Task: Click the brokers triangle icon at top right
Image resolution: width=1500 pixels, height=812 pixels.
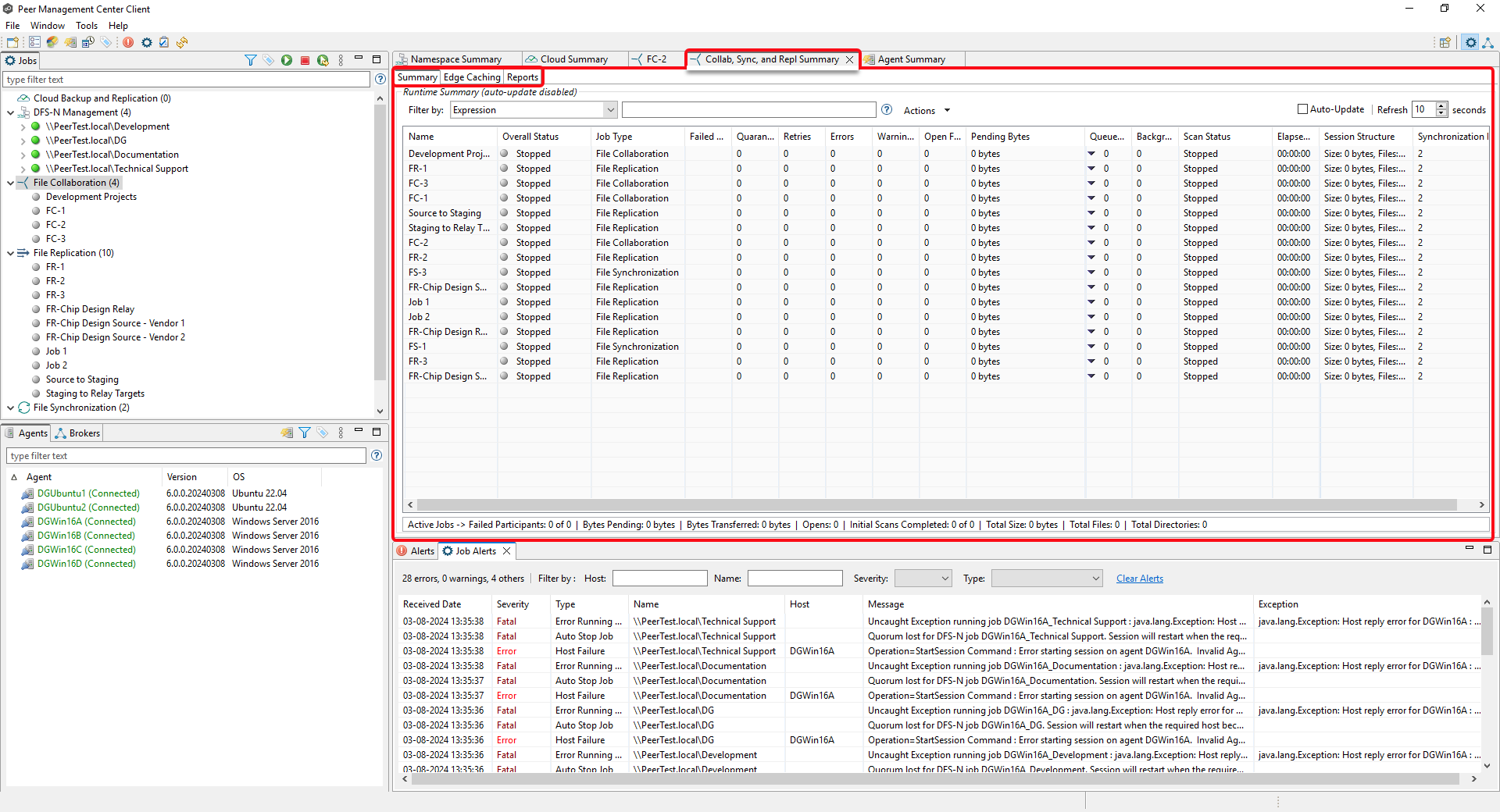Action: (x=1488, y=43)
